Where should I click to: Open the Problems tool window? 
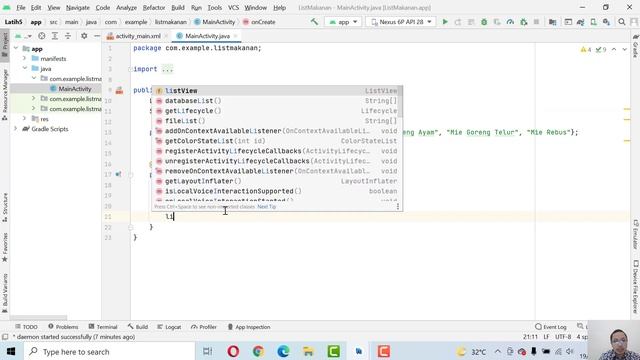coord(63,327)
